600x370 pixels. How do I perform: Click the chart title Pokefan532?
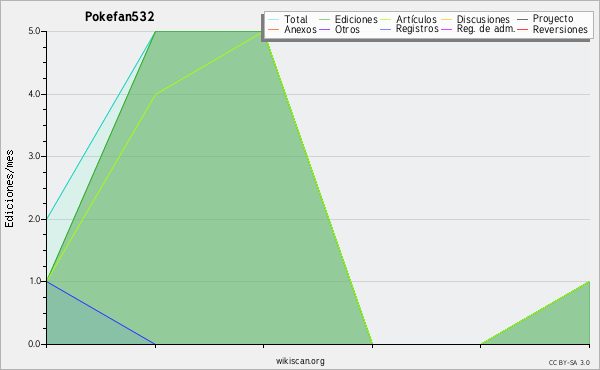pyautogui.click(x=119, y=17)
